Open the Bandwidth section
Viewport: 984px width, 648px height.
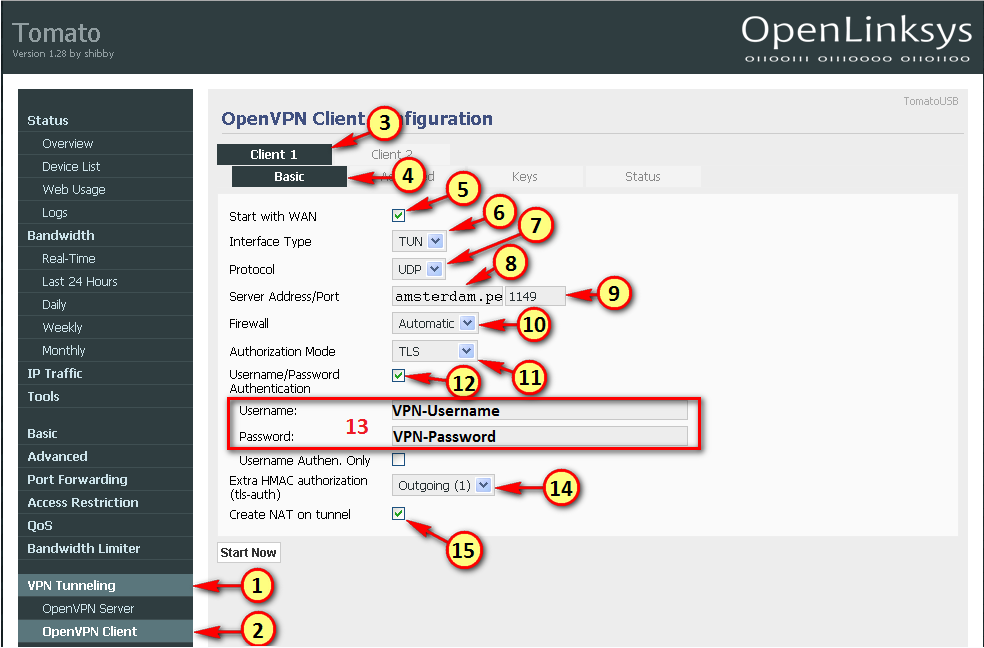[x=105, y=236]
